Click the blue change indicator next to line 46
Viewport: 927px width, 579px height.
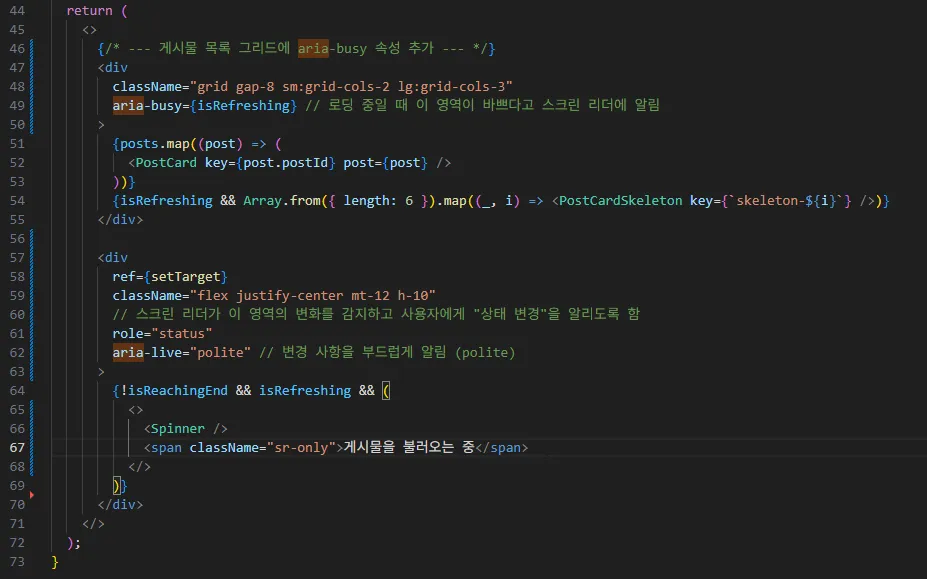31,48
